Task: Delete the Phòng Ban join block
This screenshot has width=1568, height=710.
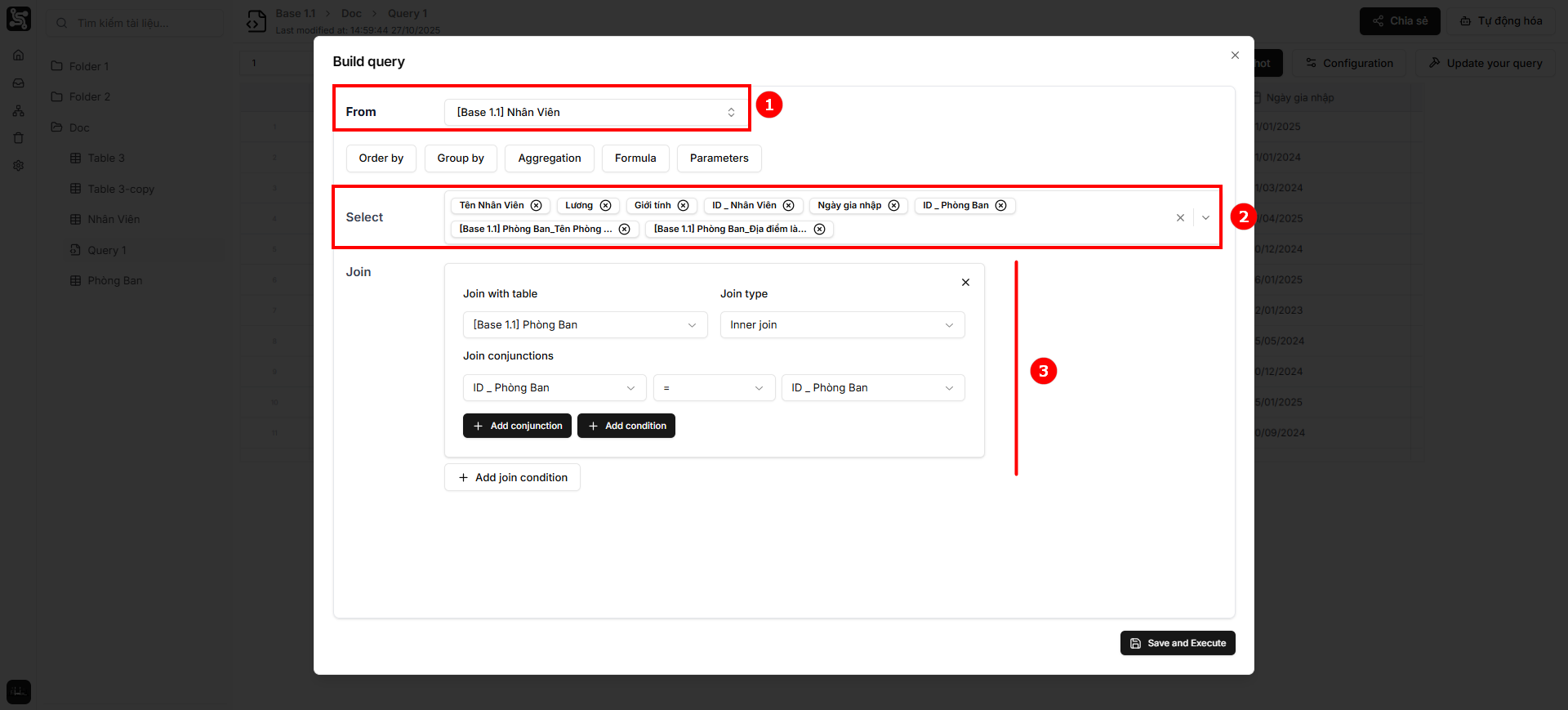Action: (x=965, y=283)
